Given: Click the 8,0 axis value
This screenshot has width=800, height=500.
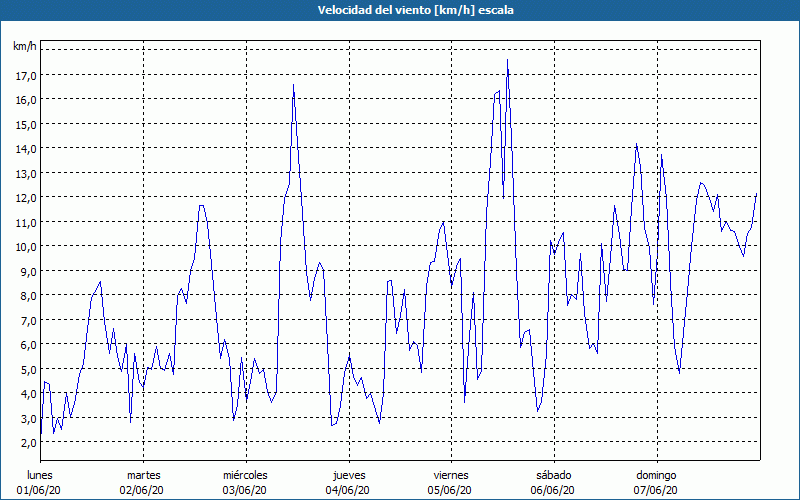Looking at the screenshot, I should pyautogui.click(x=28, y=296).
